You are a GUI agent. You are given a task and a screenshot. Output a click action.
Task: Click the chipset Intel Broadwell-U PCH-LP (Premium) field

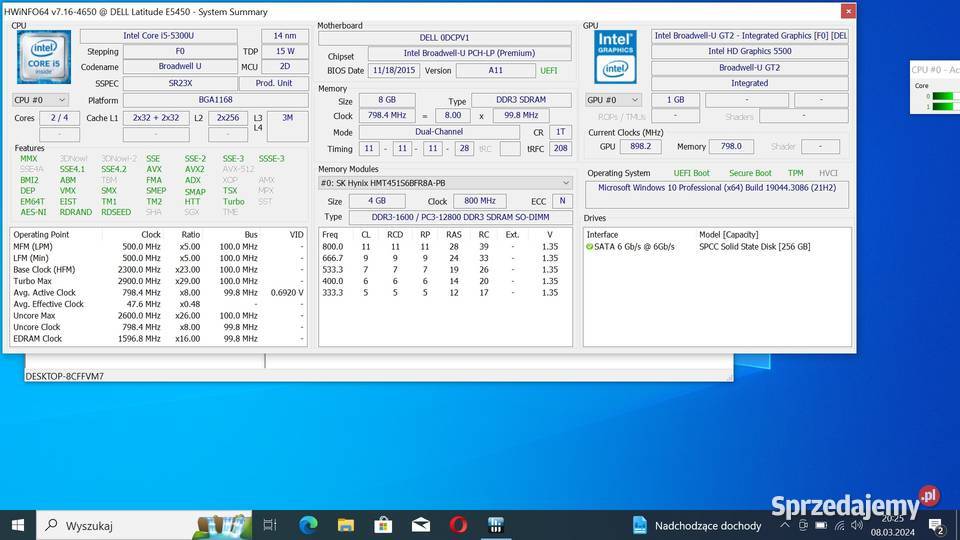(x=470, y=53)
